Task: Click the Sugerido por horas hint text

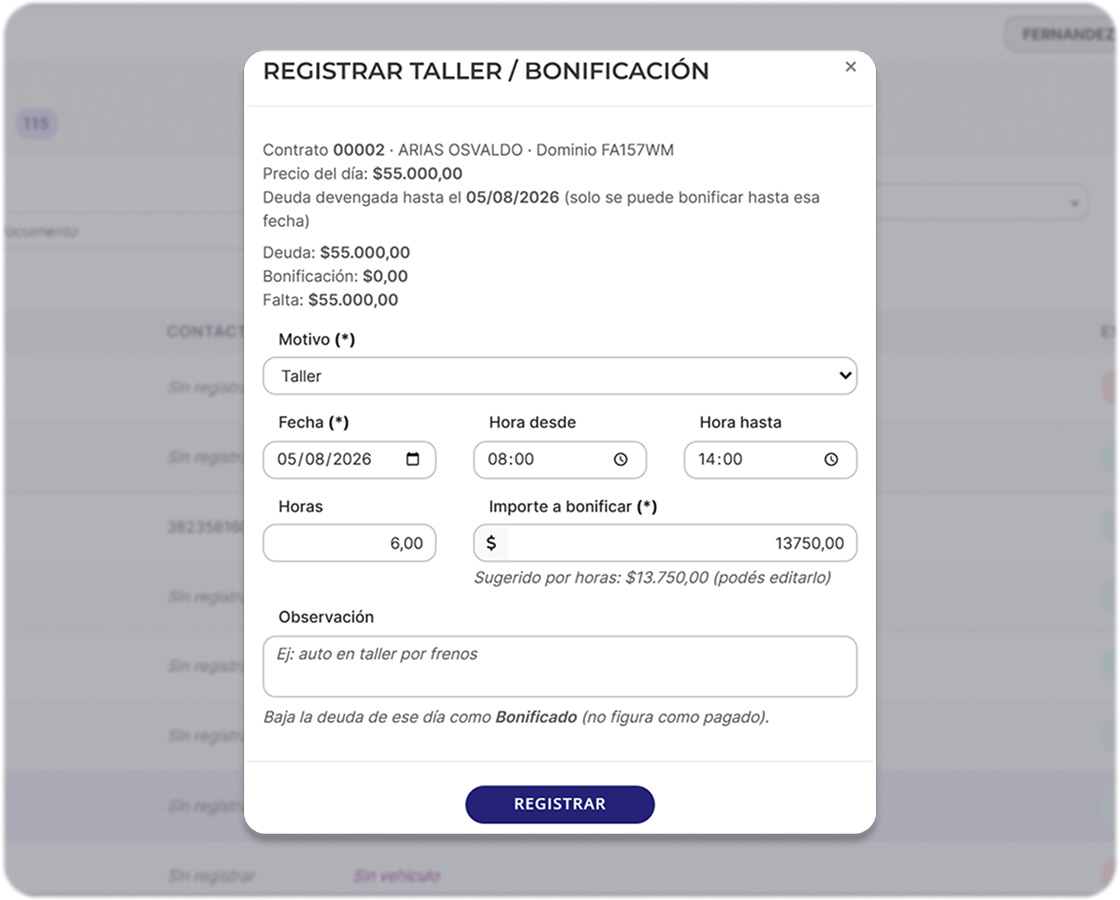Action: [652, 578]
